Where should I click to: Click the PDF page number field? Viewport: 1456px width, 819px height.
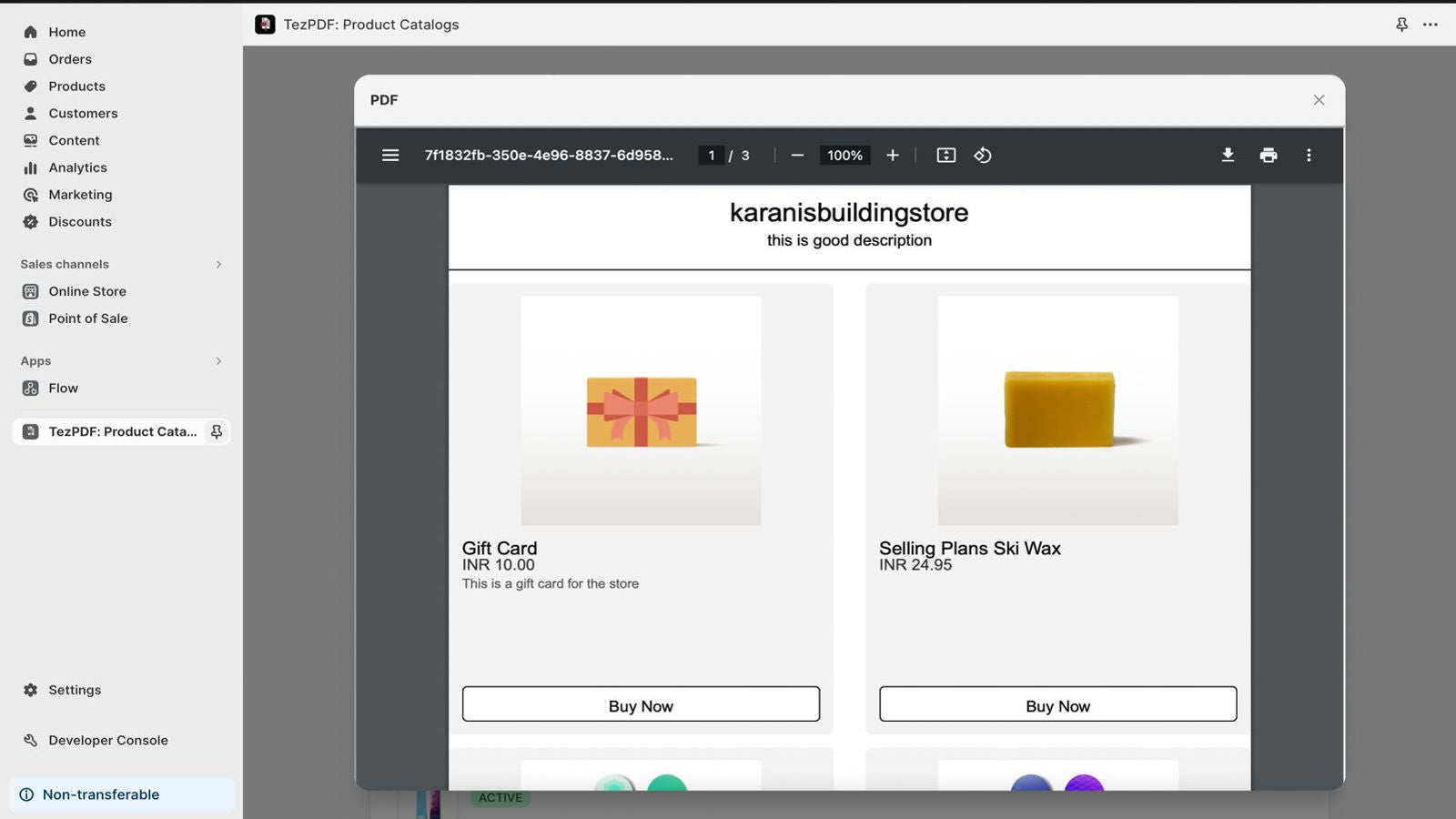coord(712,156)
